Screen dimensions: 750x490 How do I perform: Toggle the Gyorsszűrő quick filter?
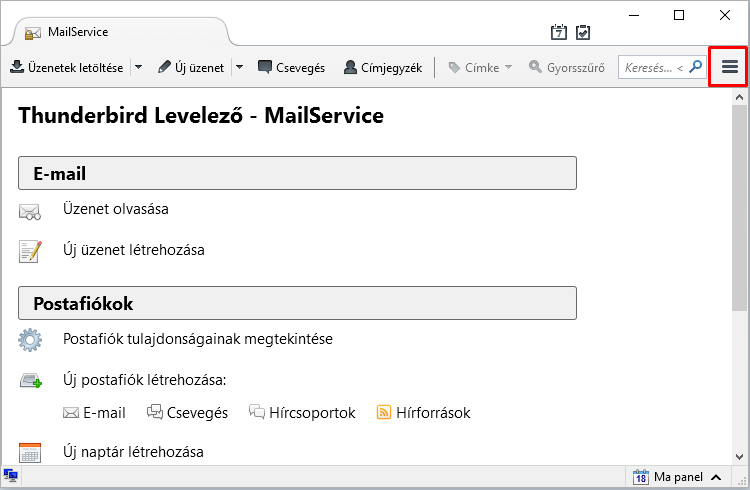click(566, 67)
